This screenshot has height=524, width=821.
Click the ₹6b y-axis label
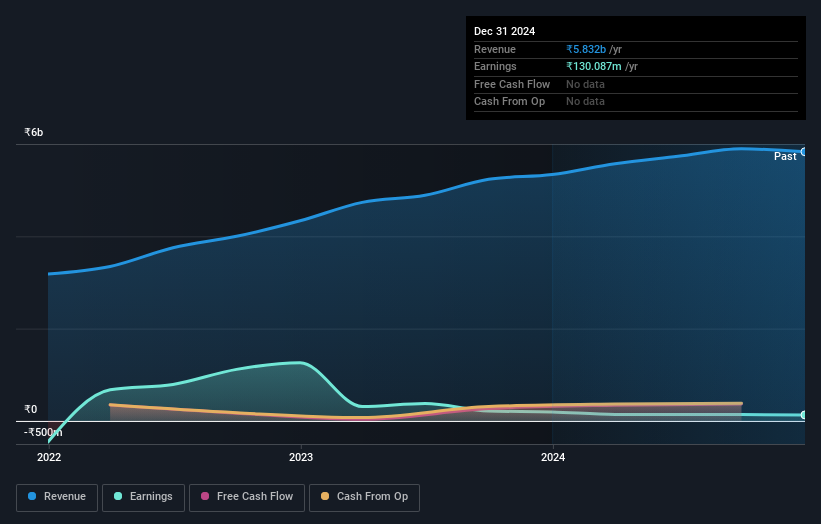(x=34, y=132)
